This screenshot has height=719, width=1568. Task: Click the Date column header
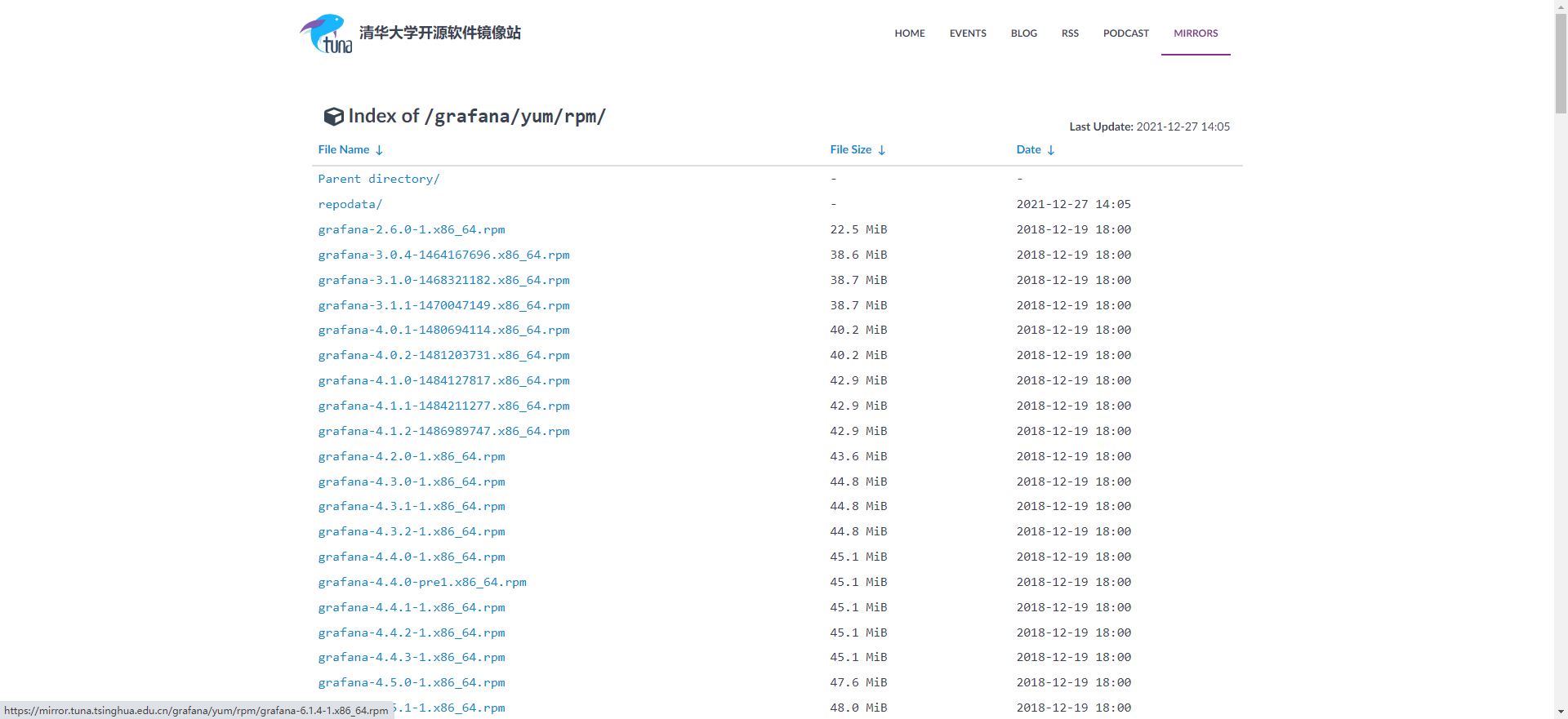[x=1029, y=149]
